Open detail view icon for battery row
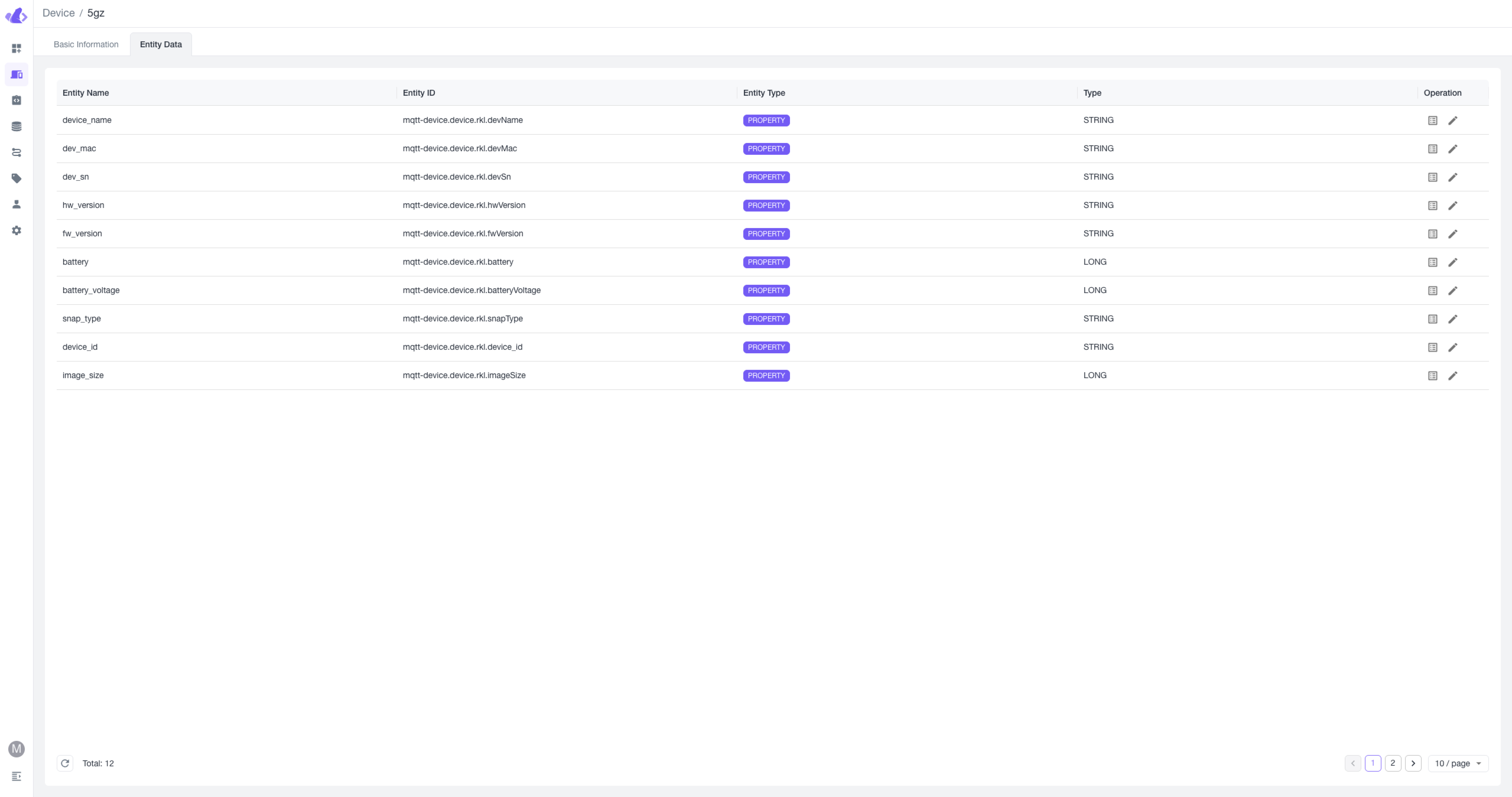This screenshot has height=797, width=1512. tap(1432, 262)
